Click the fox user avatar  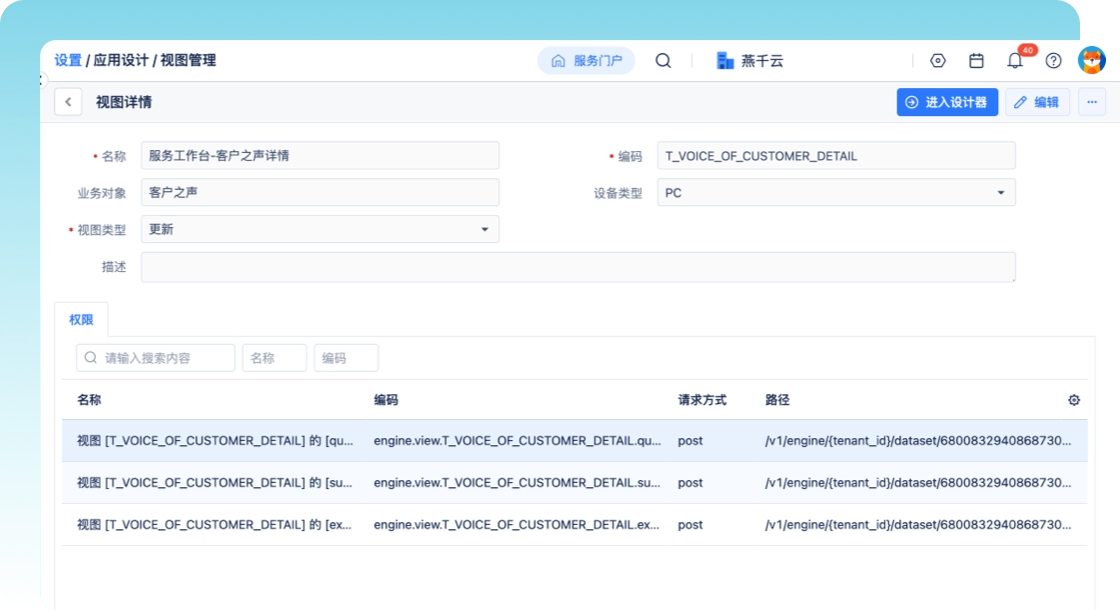[x=1091, y=60]
